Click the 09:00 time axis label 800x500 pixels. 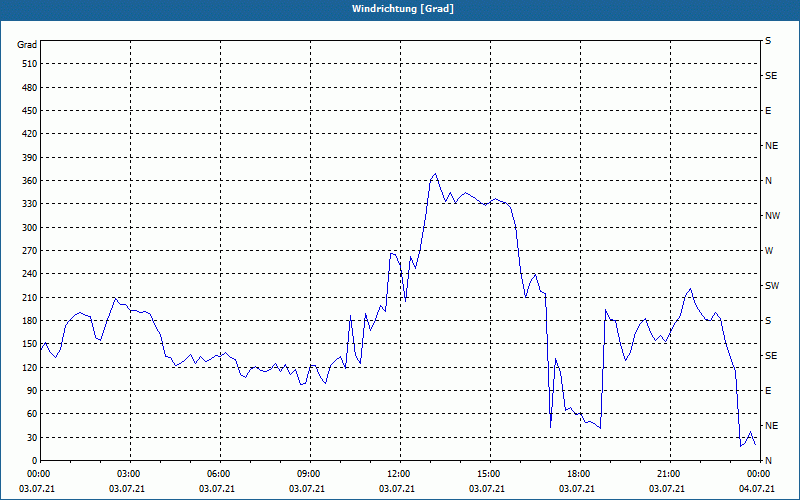coord(310,474)
